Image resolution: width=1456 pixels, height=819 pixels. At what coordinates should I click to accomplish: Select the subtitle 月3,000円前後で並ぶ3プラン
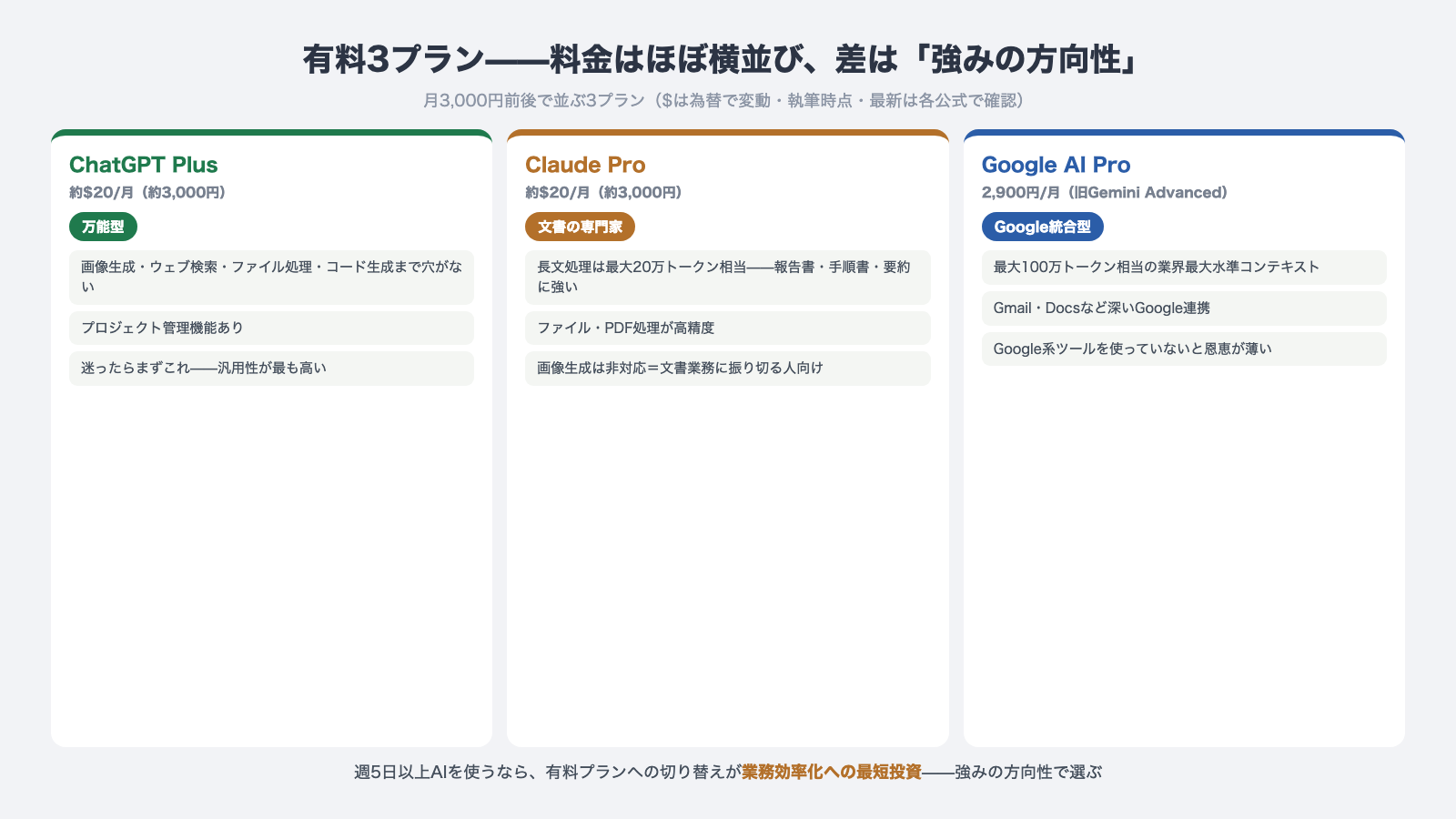click(534, 100)
